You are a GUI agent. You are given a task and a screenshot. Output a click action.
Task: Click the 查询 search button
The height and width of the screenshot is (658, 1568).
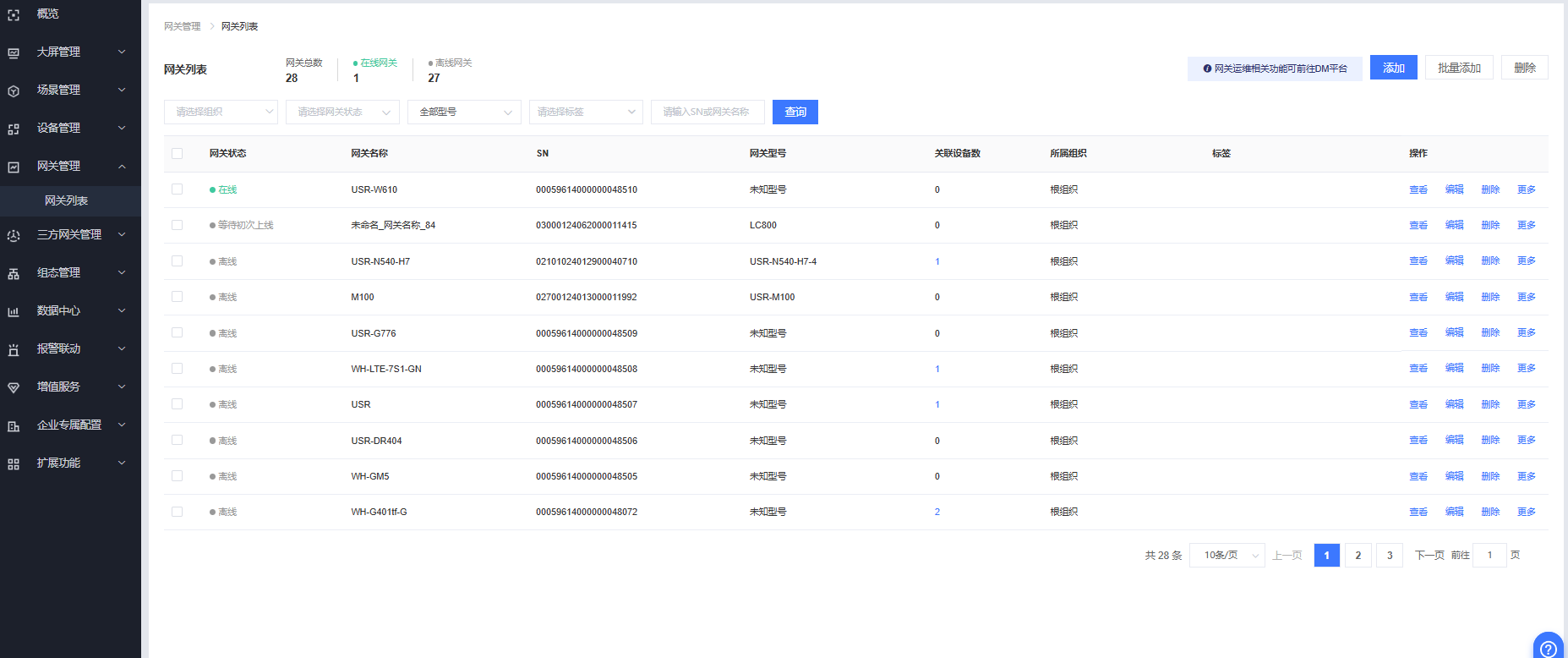pyautogui.click(x=795, y=112)
